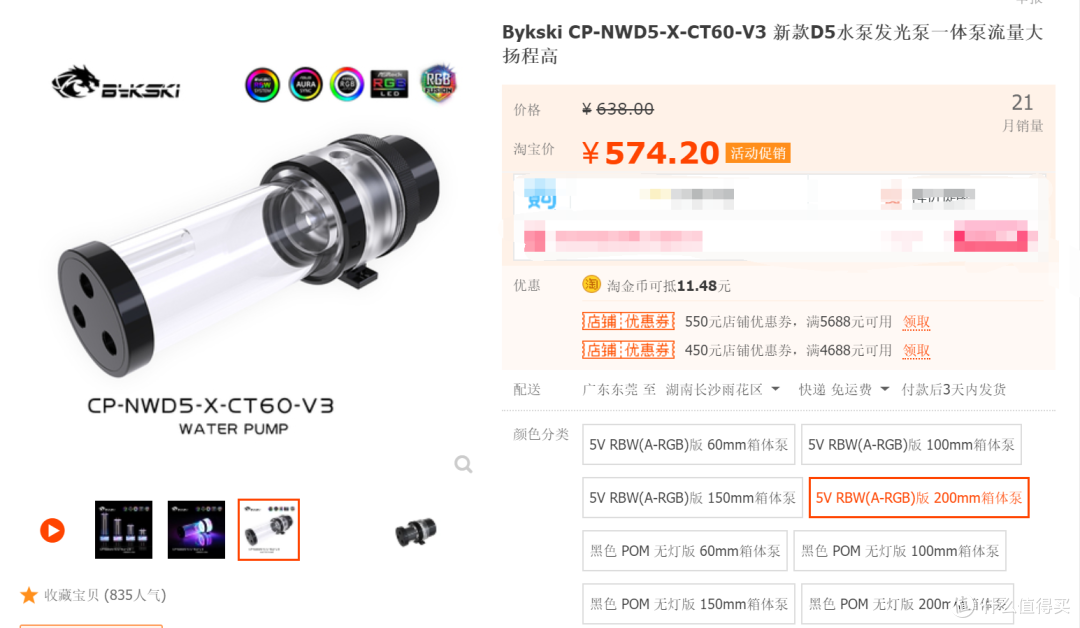Select 黑色 POM 无灯版 150mm箱体泵 option
Screen dimensions: 1080x628
689,604
